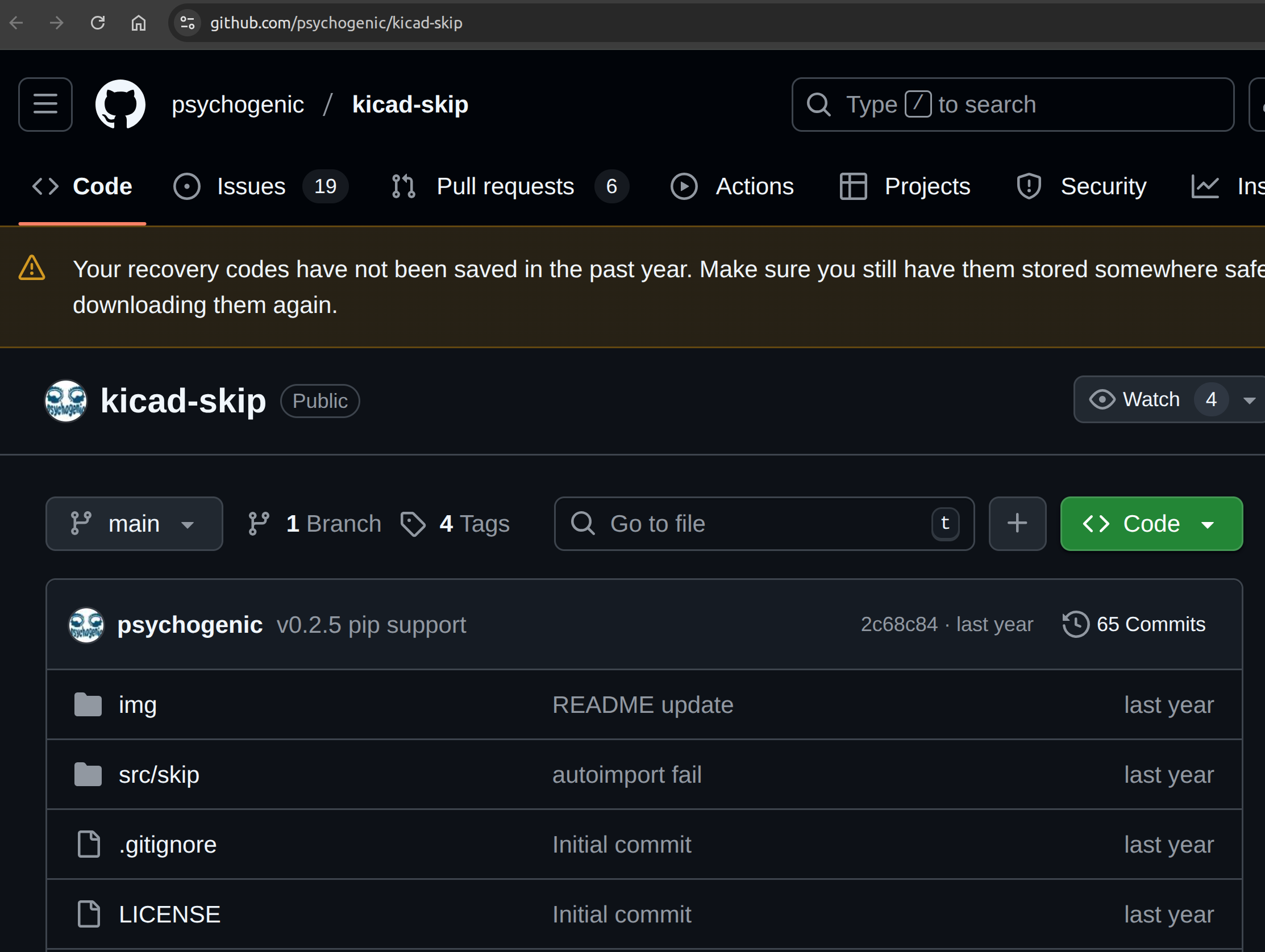This screenshot has width=1265, height=952.
Task: Open the Pull requests tab
Action: point(505,186)
